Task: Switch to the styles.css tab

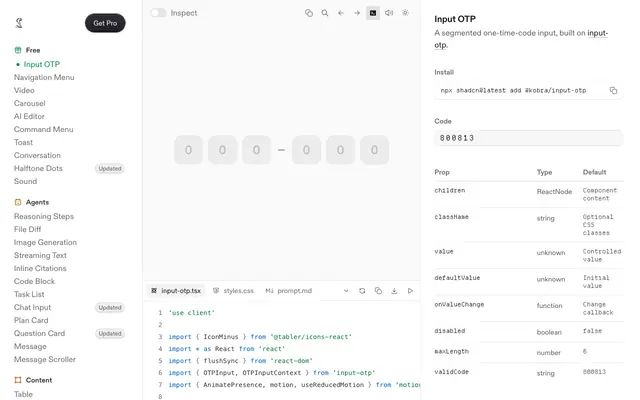Action: coord(233,291)
